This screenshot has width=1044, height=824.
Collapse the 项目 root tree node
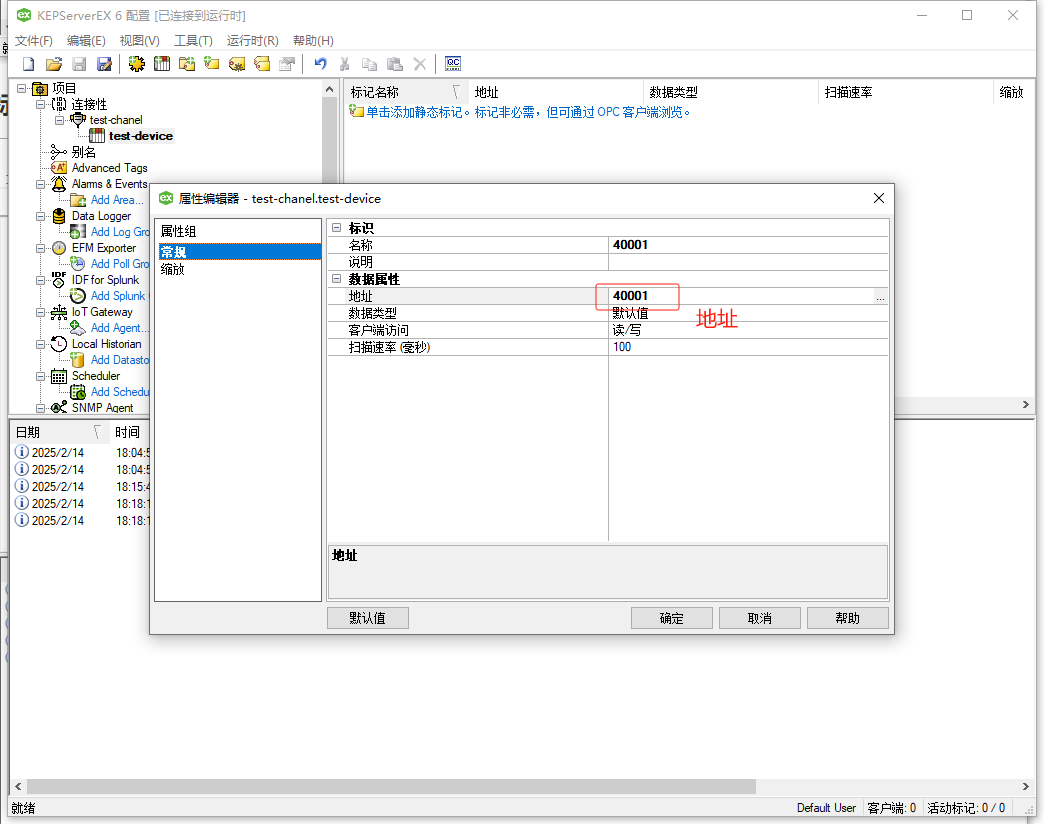coord(22,88)
